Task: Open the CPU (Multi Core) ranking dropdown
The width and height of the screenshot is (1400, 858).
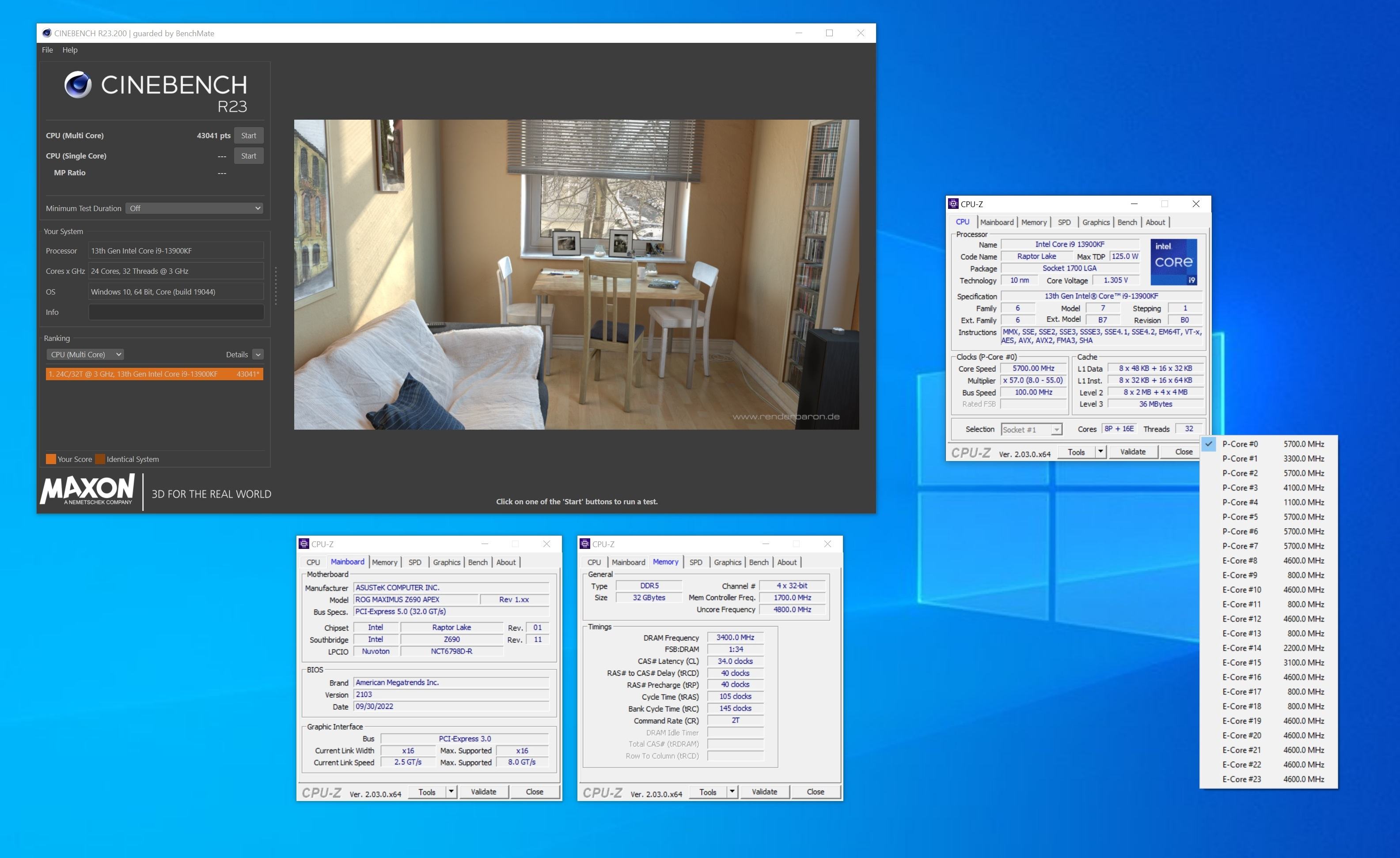Action: 85,354
